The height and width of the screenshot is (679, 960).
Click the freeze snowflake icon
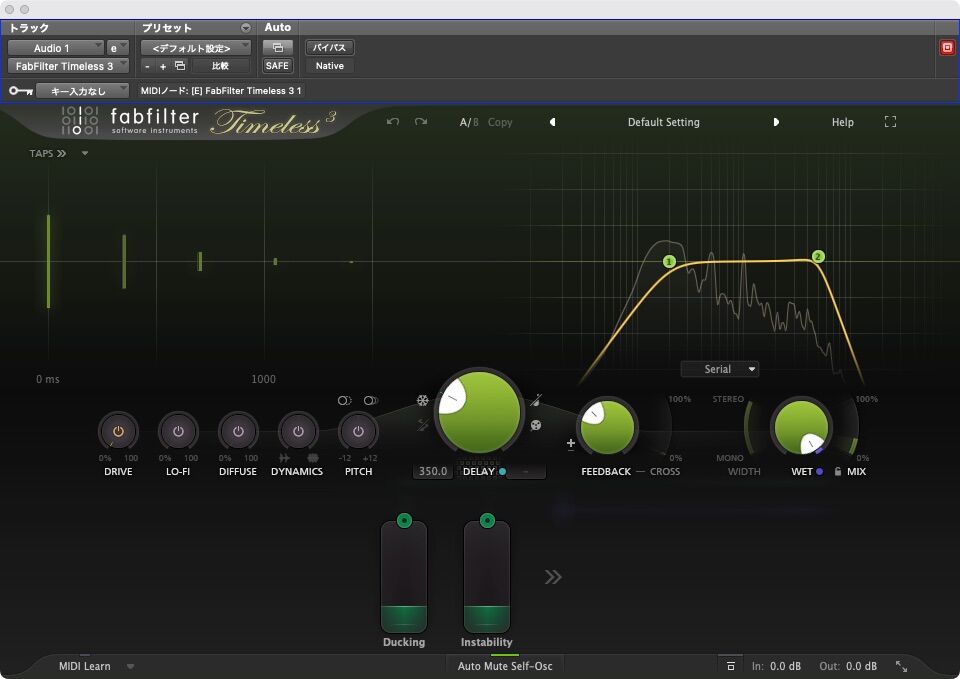coord(422,400)
